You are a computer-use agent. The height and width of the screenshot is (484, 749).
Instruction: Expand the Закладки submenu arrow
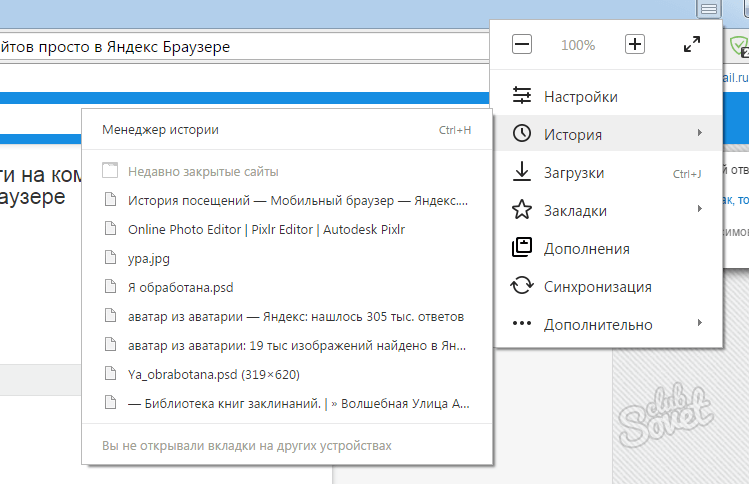700,210
